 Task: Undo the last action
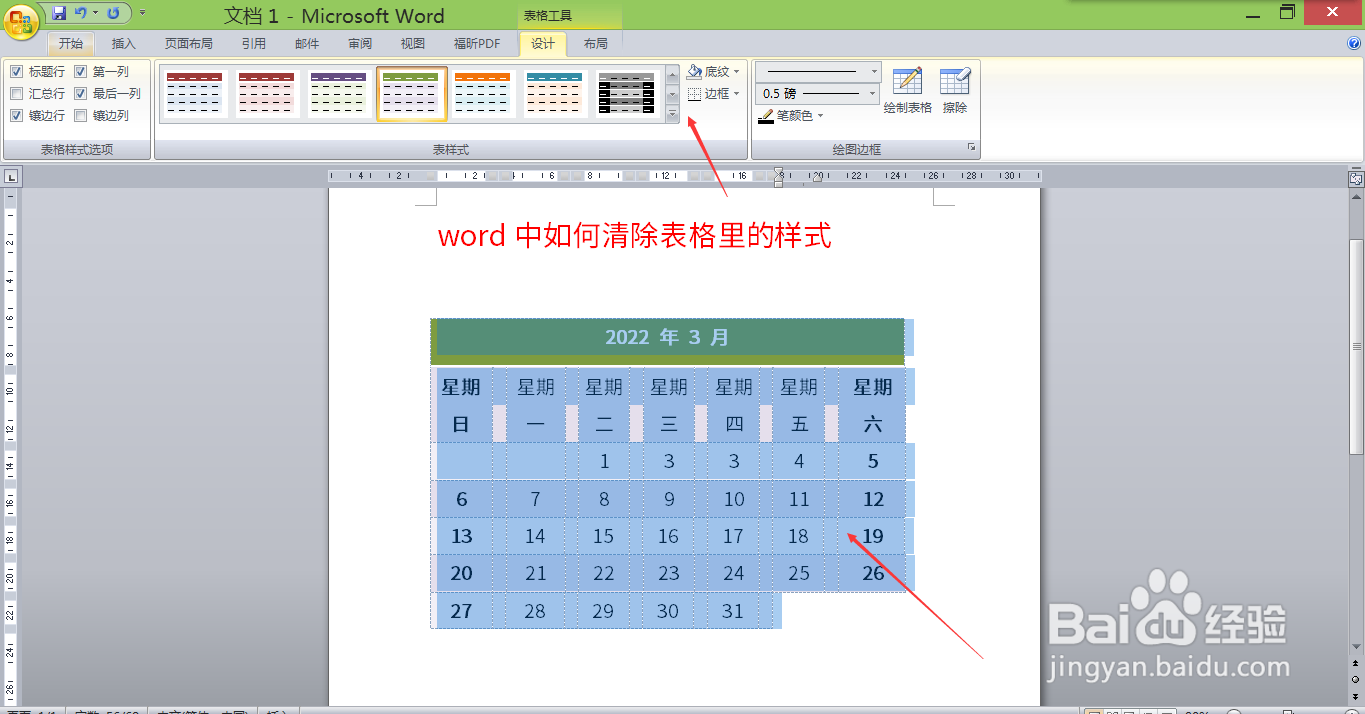coord(81,13)
